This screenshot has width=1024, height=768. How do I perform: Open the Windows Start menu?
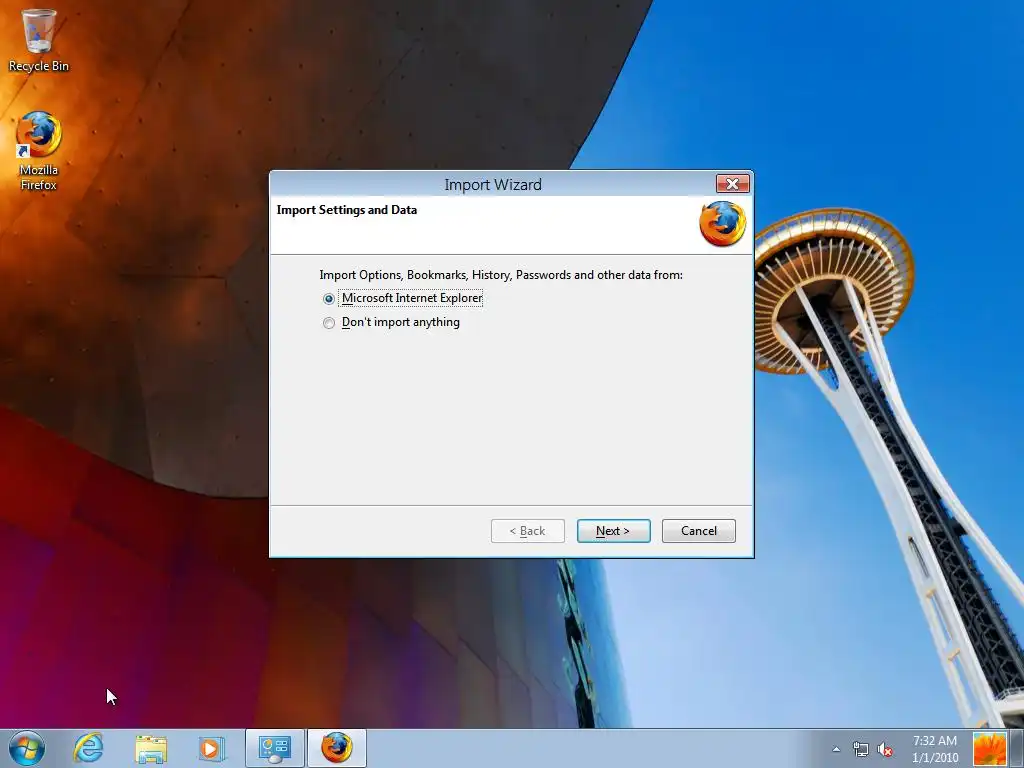pyautogui.click(x=27, y=748)
